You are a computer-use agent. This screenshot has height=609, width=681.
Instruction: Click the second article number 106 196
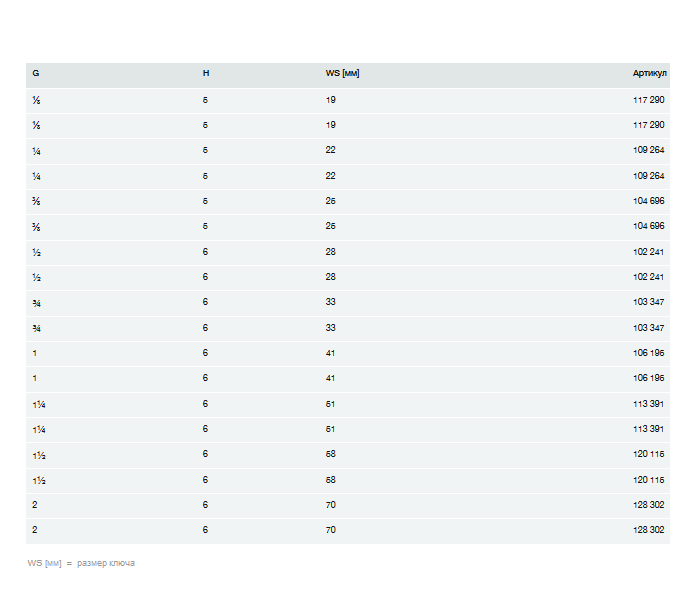coord(648,378)
